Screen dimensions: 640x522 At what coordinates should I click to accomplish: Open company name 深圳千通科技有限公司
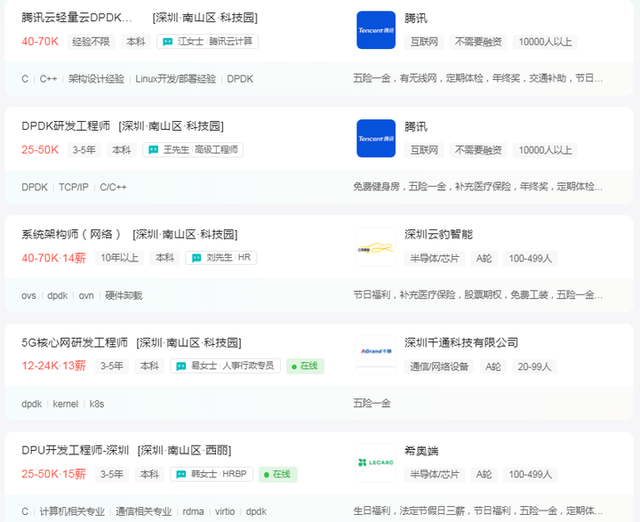461,342
